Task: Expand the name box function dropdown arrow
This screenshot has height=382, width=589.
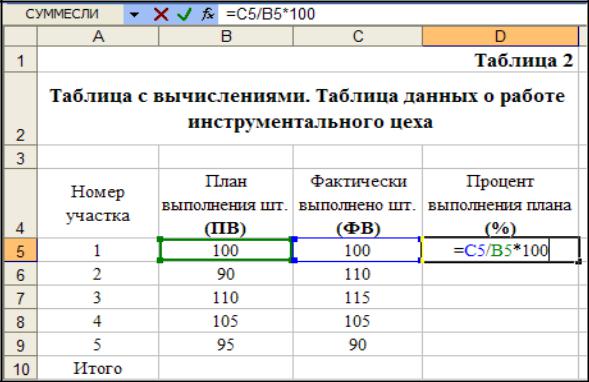Action: 134,15
